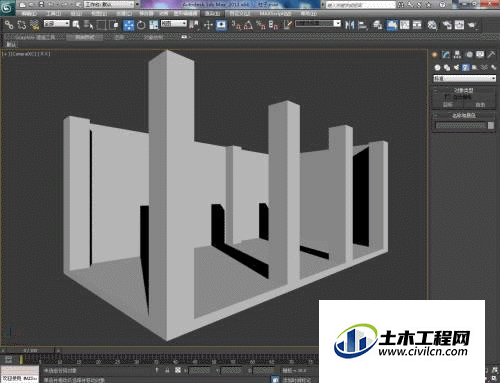The height and width of the screenshot is (383, 500).
Task: Open the Modify panel tab icon
Action: [446, 55]
